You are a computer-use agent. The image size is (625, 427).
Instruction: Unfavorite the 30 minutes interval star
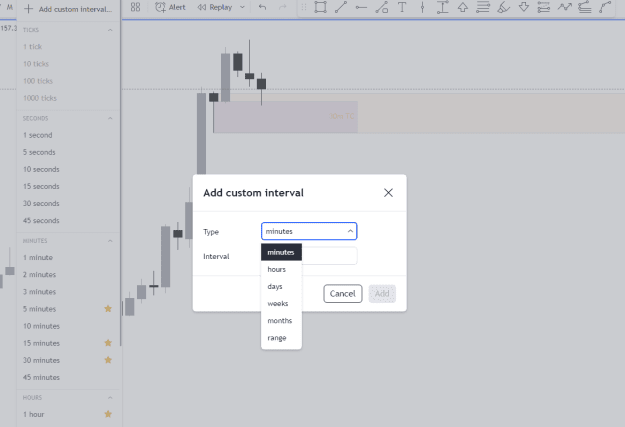(108, 360)
